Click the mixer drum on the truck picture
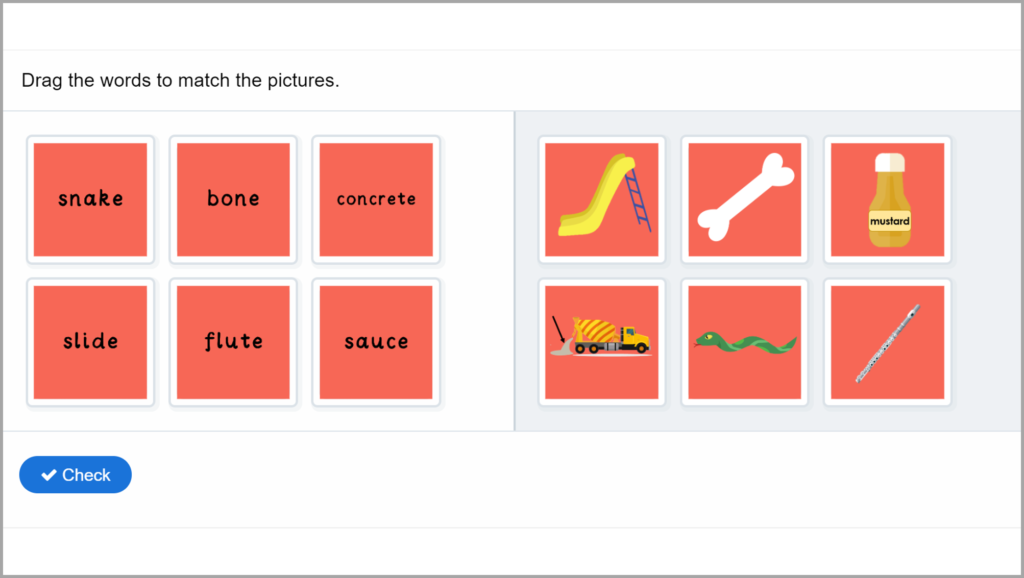Viewport: 1024px width, 578px height. pos(594,330)
